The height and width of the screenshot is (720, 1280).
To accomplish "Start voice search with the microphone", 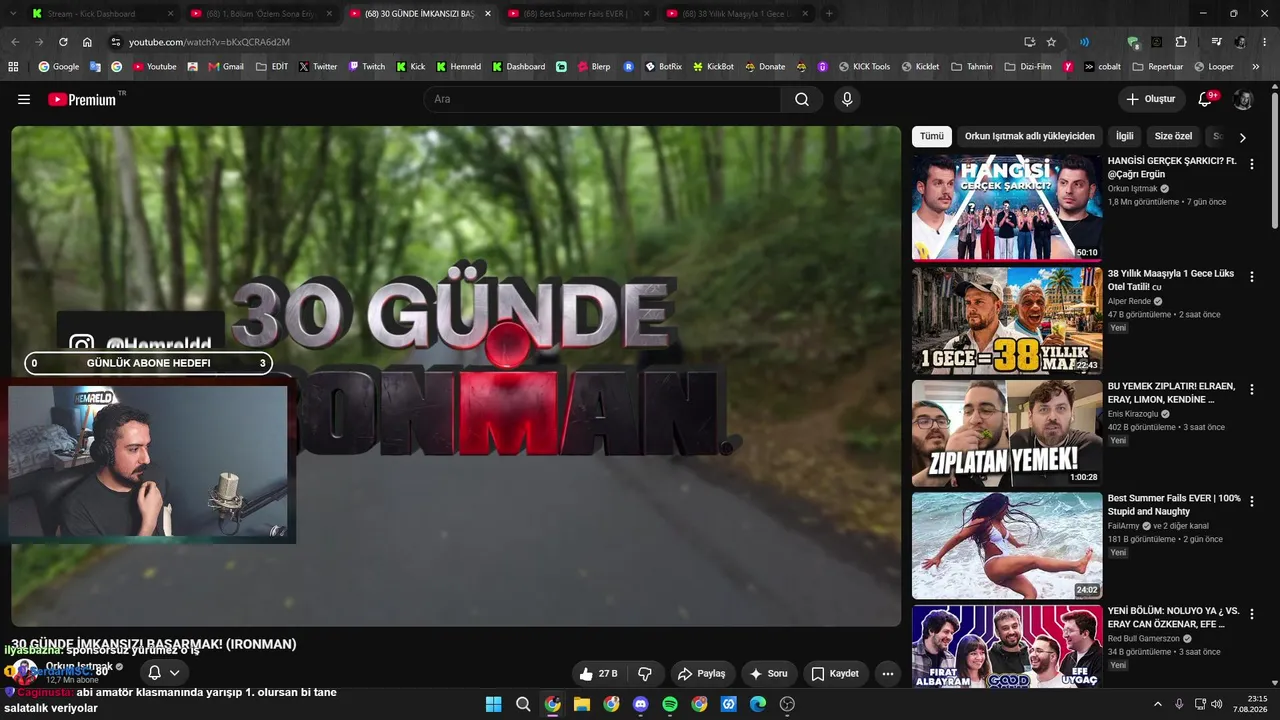I will [x=847, y=99].
